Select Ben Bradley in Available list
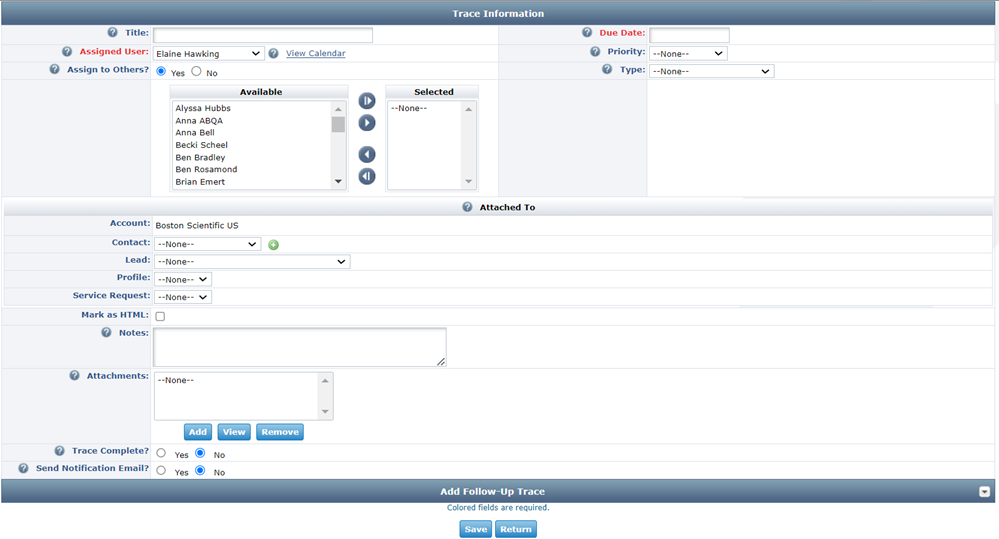The height and width of the screenshot is (539, 999). coord(200,157)
